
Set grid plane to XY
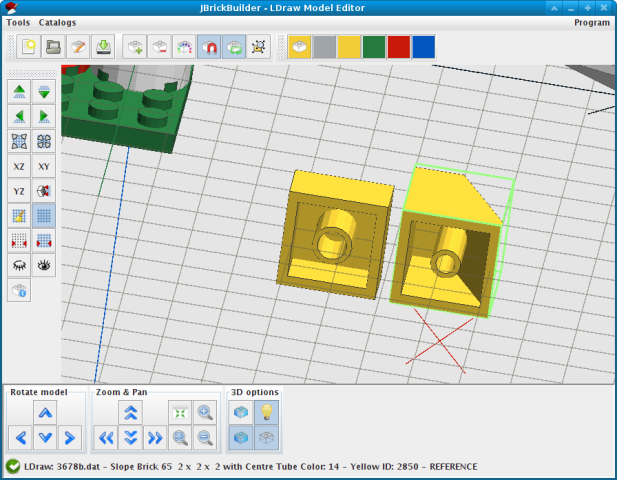click(x=44, y=166)
